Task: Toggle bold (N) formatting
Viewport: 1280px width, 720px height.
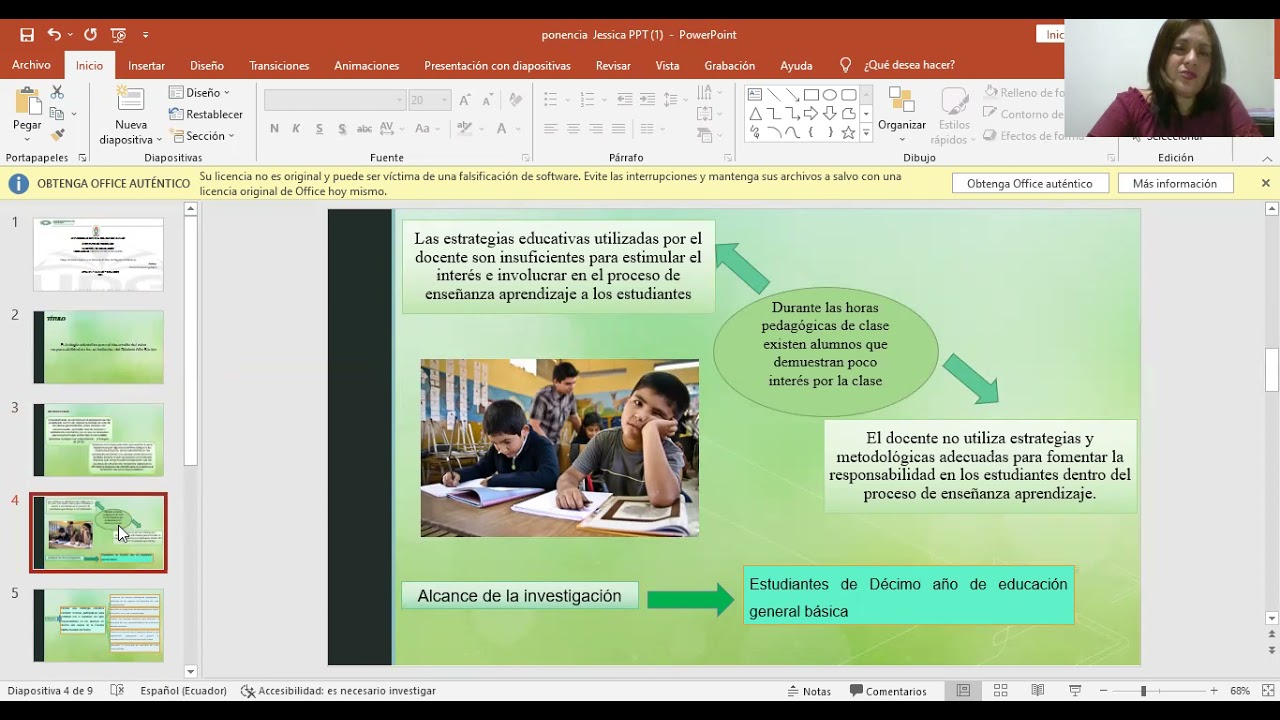Action: pos(274,129)
